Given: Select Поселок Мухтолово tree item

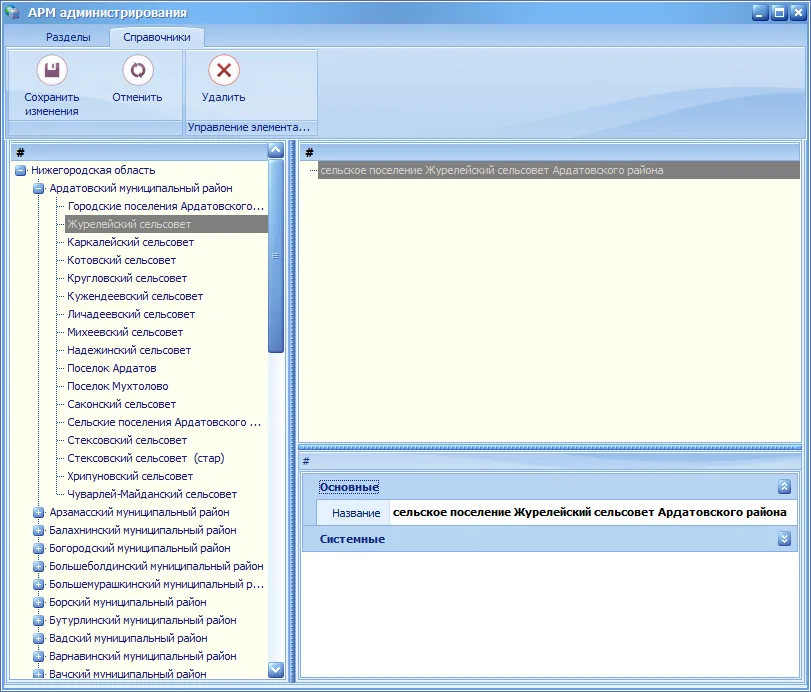Looking at the screenshot, I should 118,386.
